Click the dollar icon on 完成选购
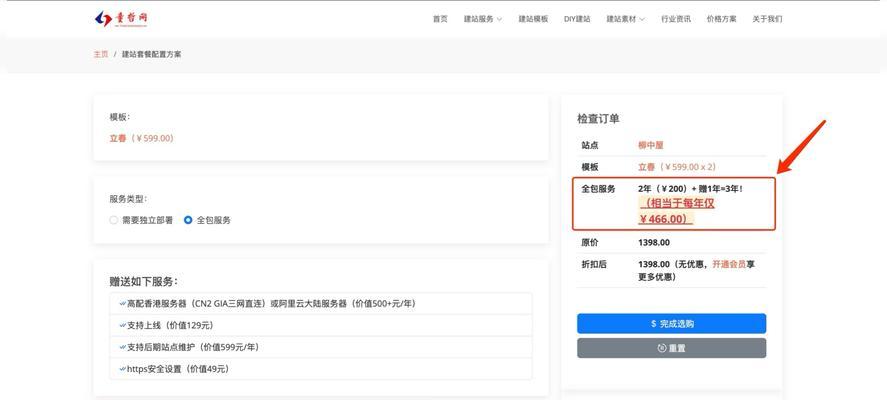 pos(654,324)
